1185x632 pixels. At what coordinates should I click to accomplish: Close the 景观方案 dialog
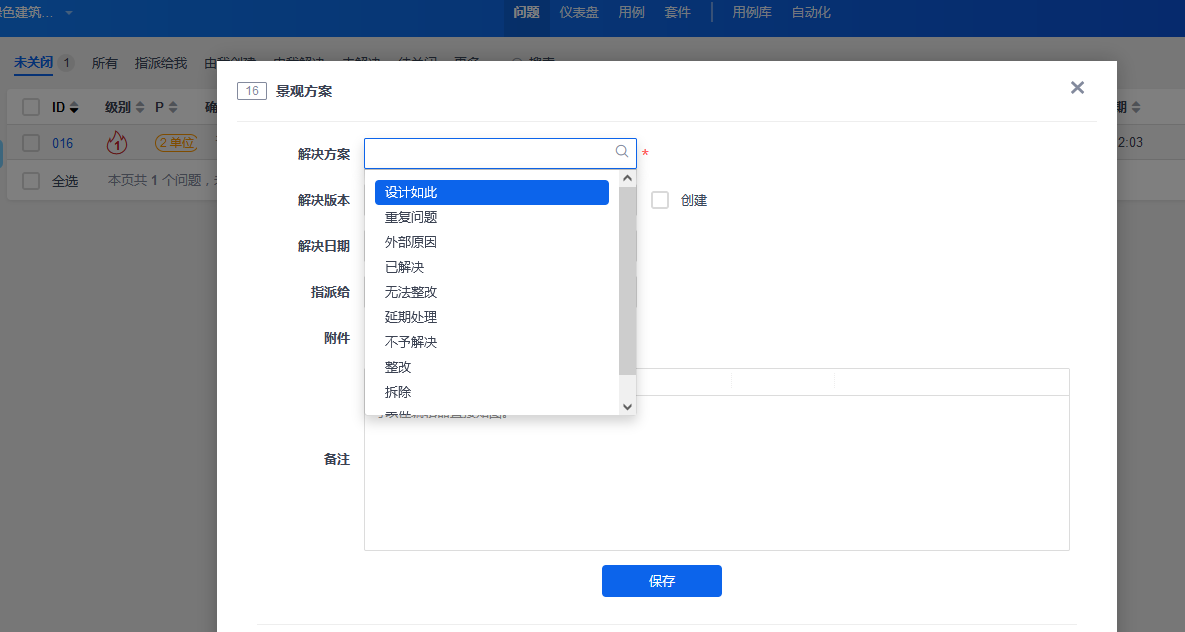1077,88
